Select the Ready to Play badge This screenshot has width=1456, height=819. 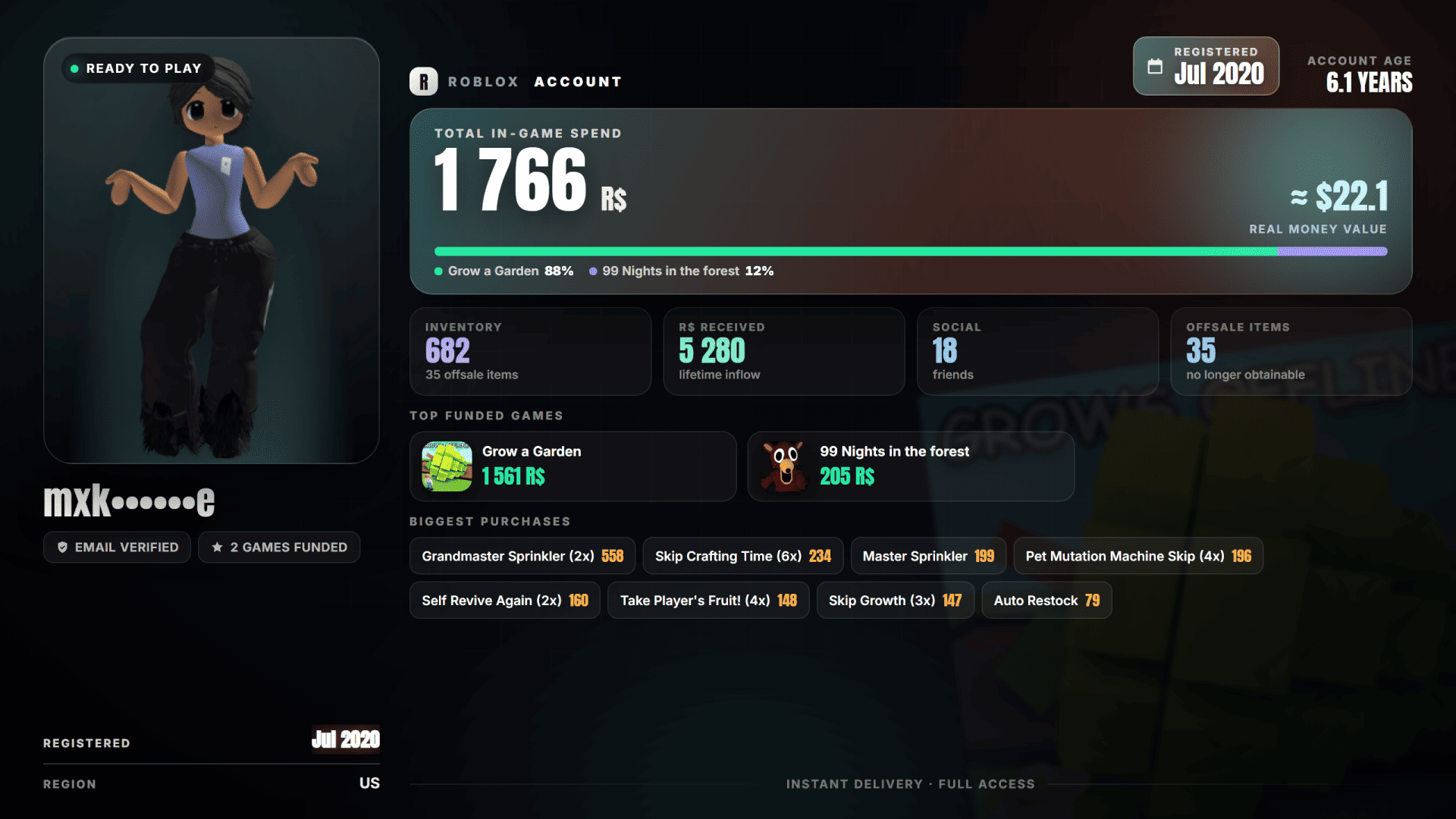(x=137, y=68)
